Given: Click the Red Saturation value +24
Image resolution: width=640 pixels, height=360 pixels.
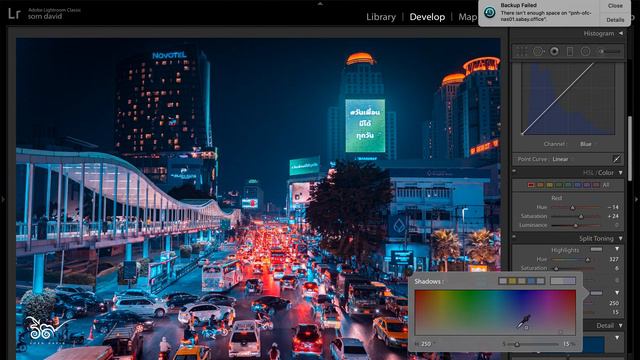Looking at the screenshot, I should (613, 216).
